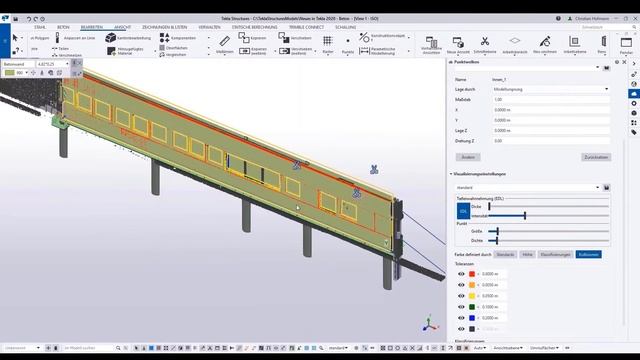640x360 pixels.
Task: Hide the yellow tolerance band
Action: click(x=461, y=296)
